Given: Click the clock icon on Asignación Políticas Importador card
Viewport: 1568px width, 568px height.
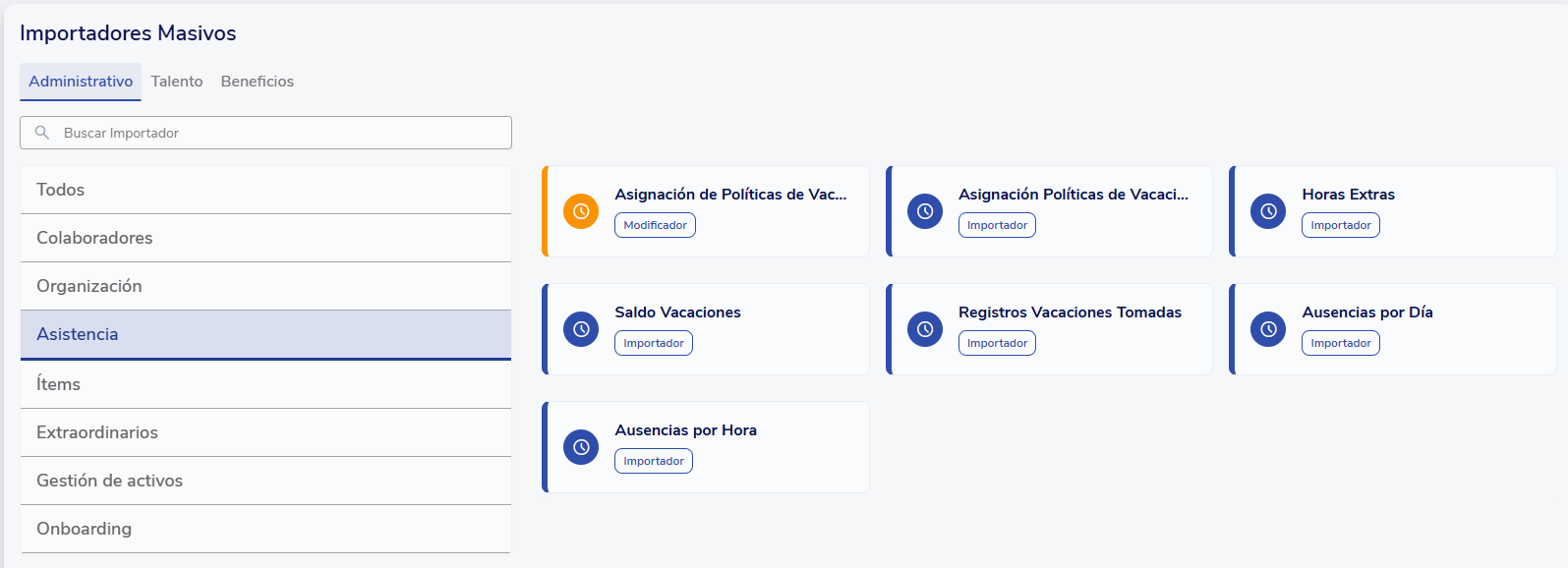Looking at the screenshot, I should [x=925, y=211].
